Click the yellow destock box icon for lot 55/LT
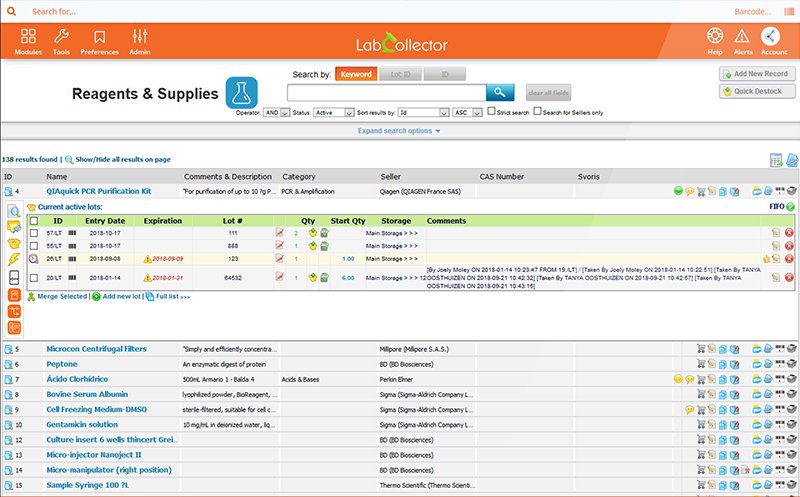The image size is (800, 497). 313,245
